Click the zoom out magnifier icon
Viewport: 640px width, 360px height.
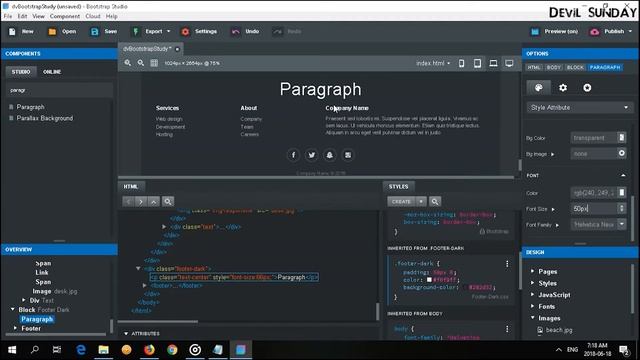141,63
